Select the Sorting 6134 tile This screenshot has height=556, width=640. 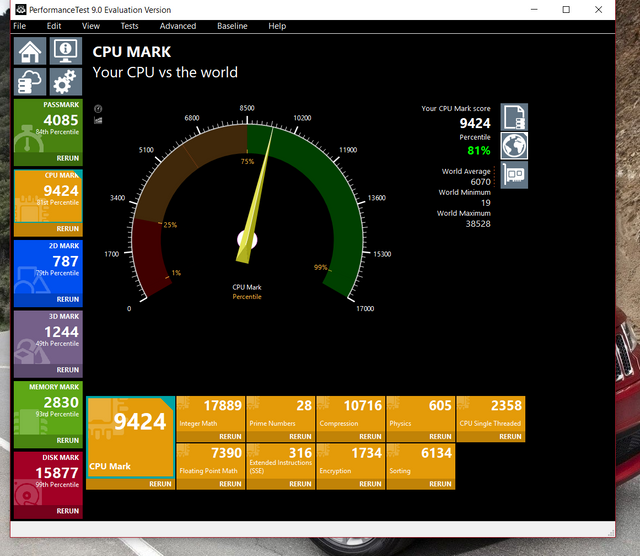tap(421, 461)
